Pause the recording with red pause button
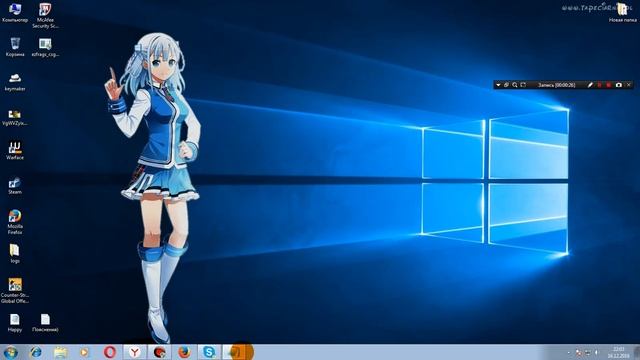Screen dimensions: 640x360 point(600,85)
